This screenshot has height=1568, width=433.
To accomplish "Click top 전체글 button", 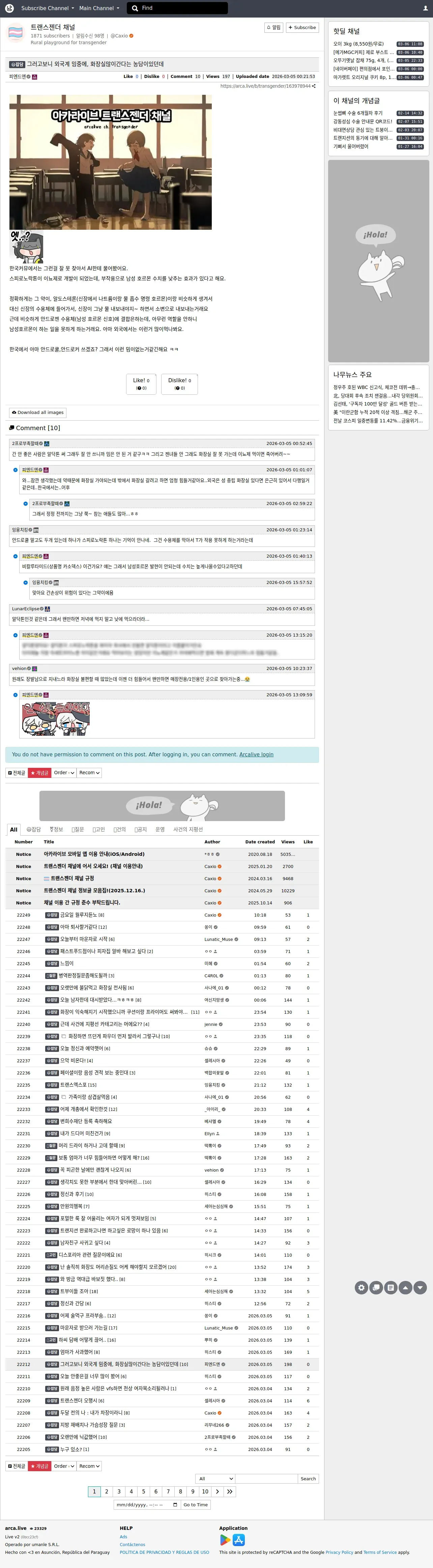I will tap(17, 773).
